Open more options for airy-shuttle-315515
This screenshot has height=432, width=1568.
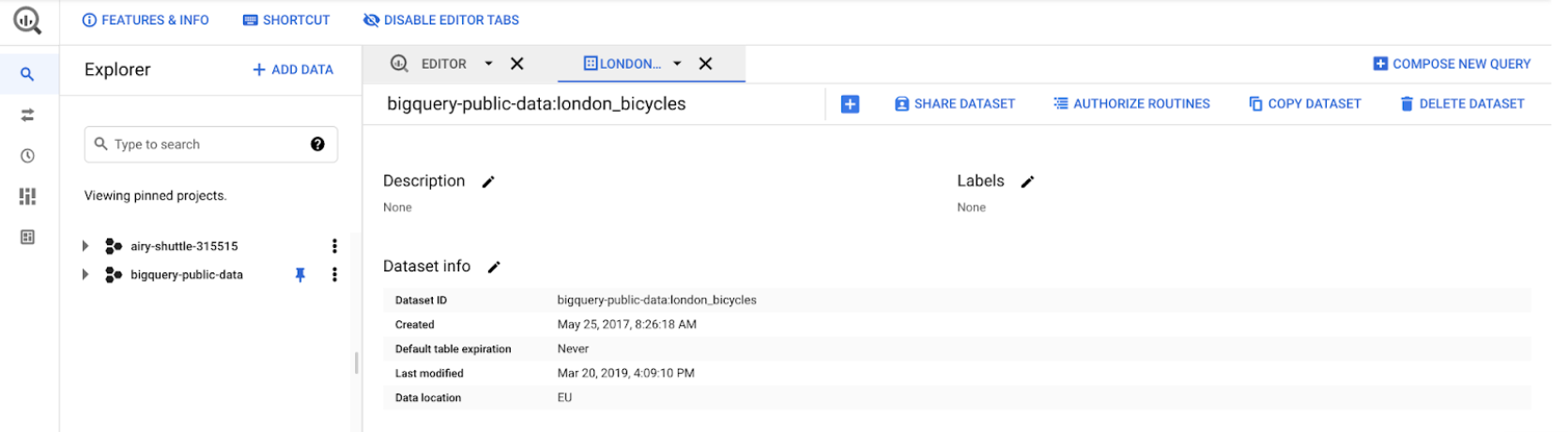click(334, 246)
